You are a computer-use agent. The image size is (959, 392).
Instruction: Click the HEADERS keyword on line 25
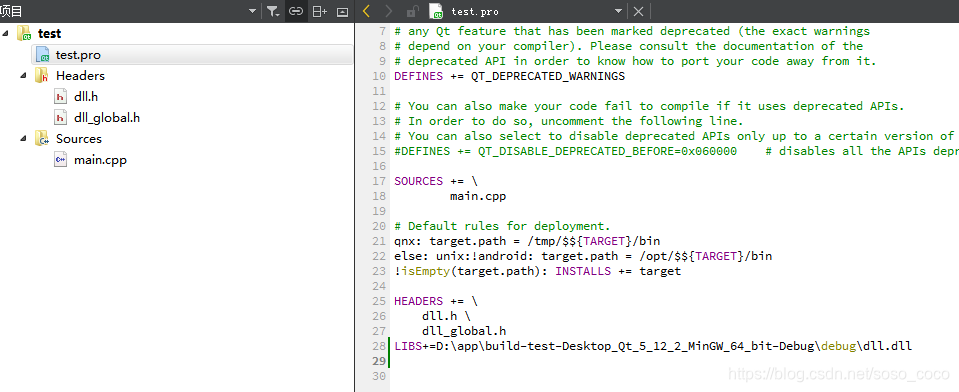click(x=418, y=301)
